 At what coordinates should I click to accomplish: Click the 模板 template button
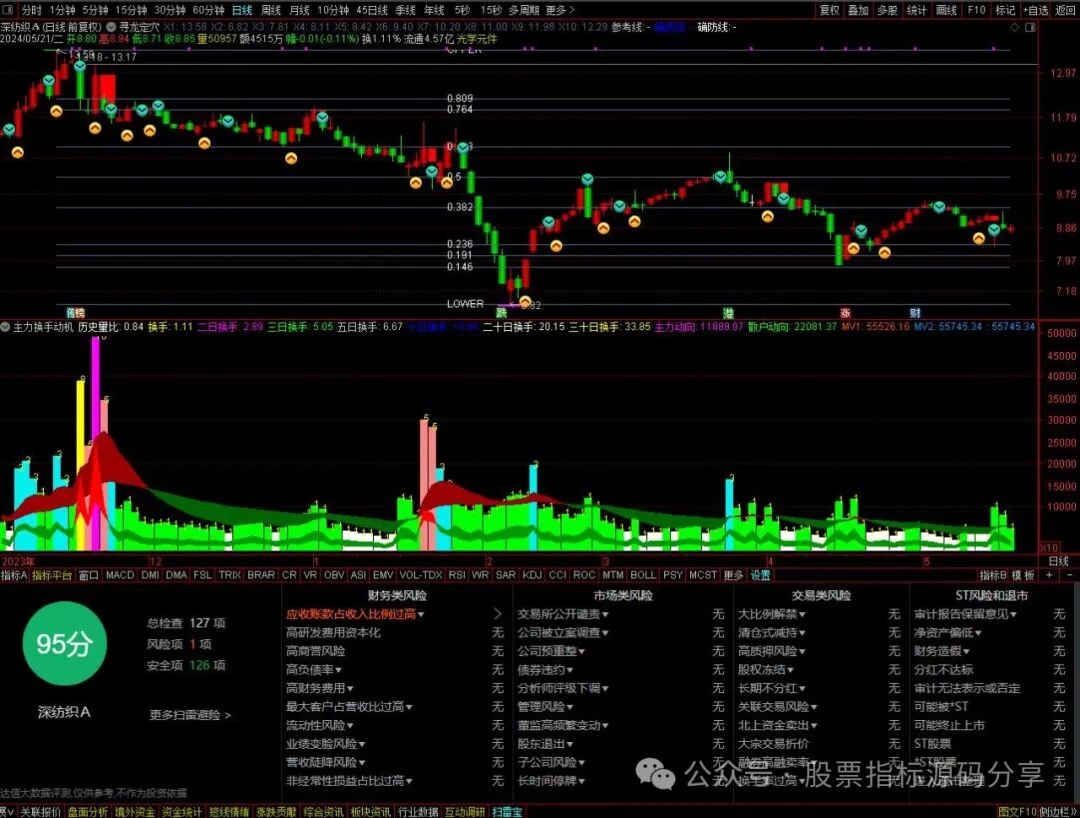(1024, 575)
